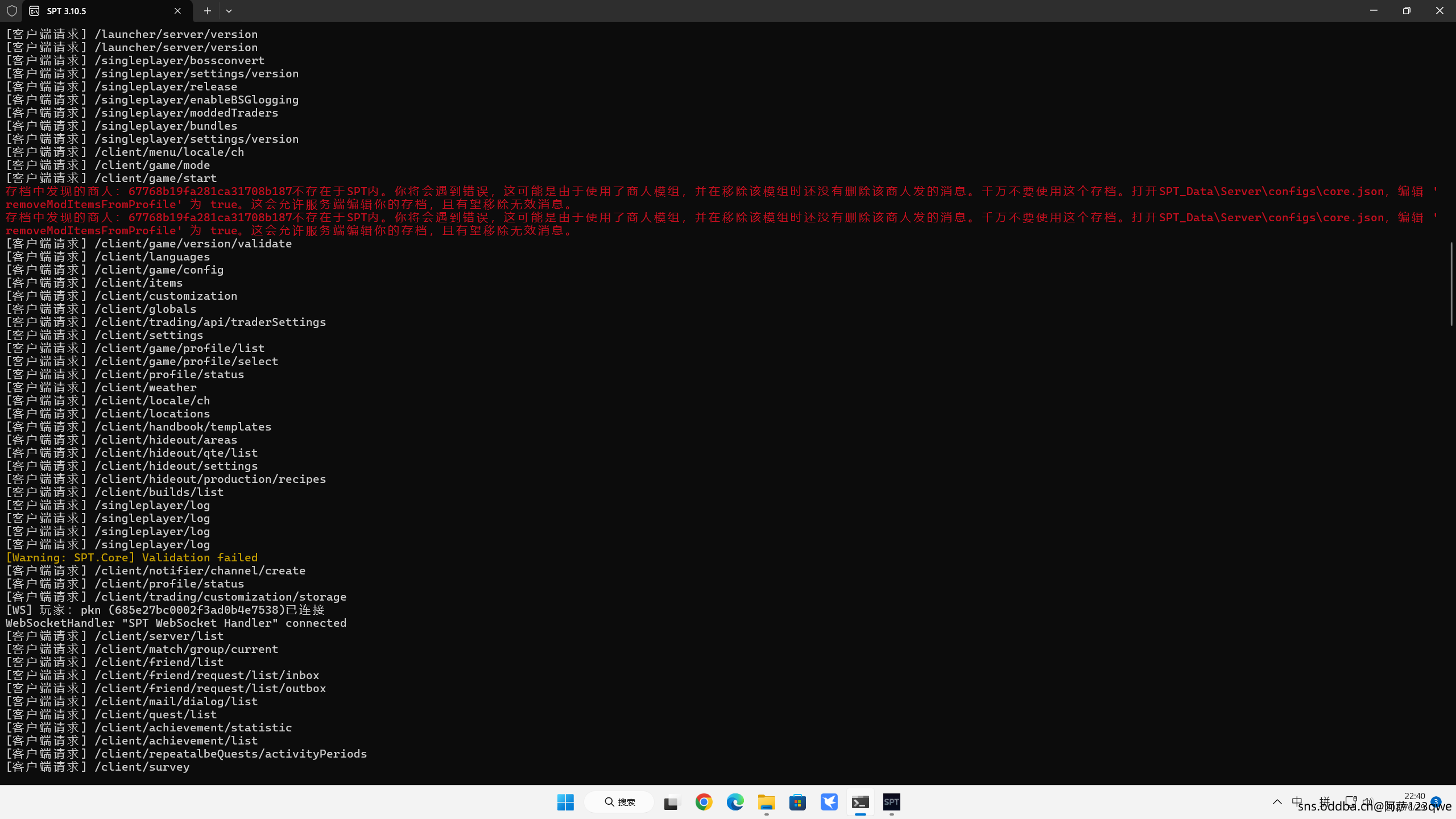Click the '/client/friend/request/list/inbox' line
1456x819 pixels.
[163, 675]
